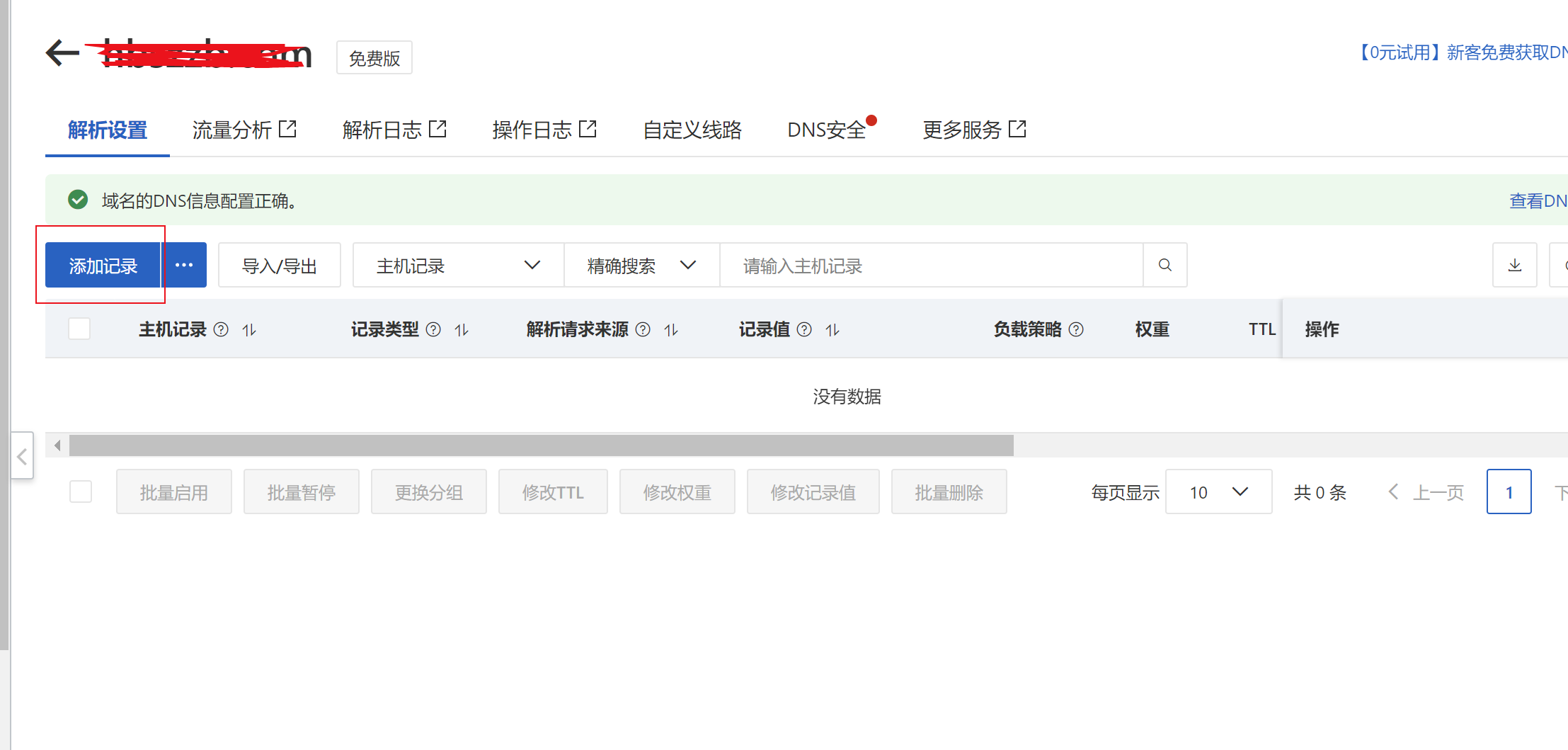Click help icon next to 记录值 header
Image resolution: width=1568 pixels, height=750 pixels.
click(804, 329)
